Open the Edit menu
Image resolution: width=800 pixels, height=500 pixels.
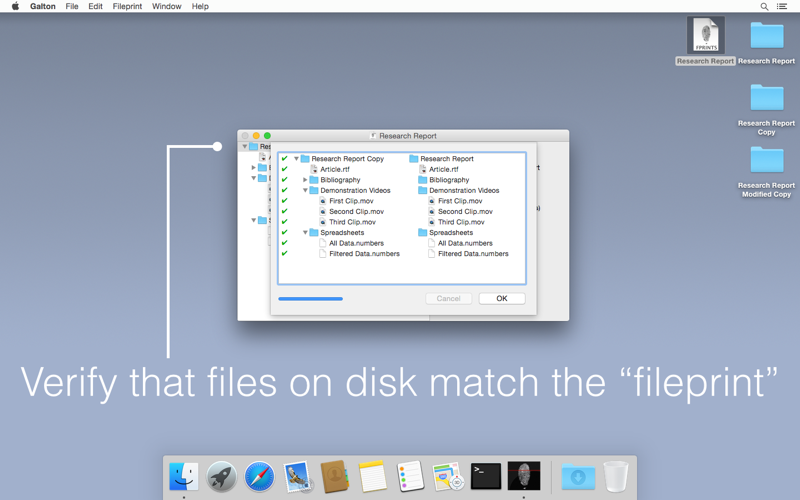pos(95,6)
